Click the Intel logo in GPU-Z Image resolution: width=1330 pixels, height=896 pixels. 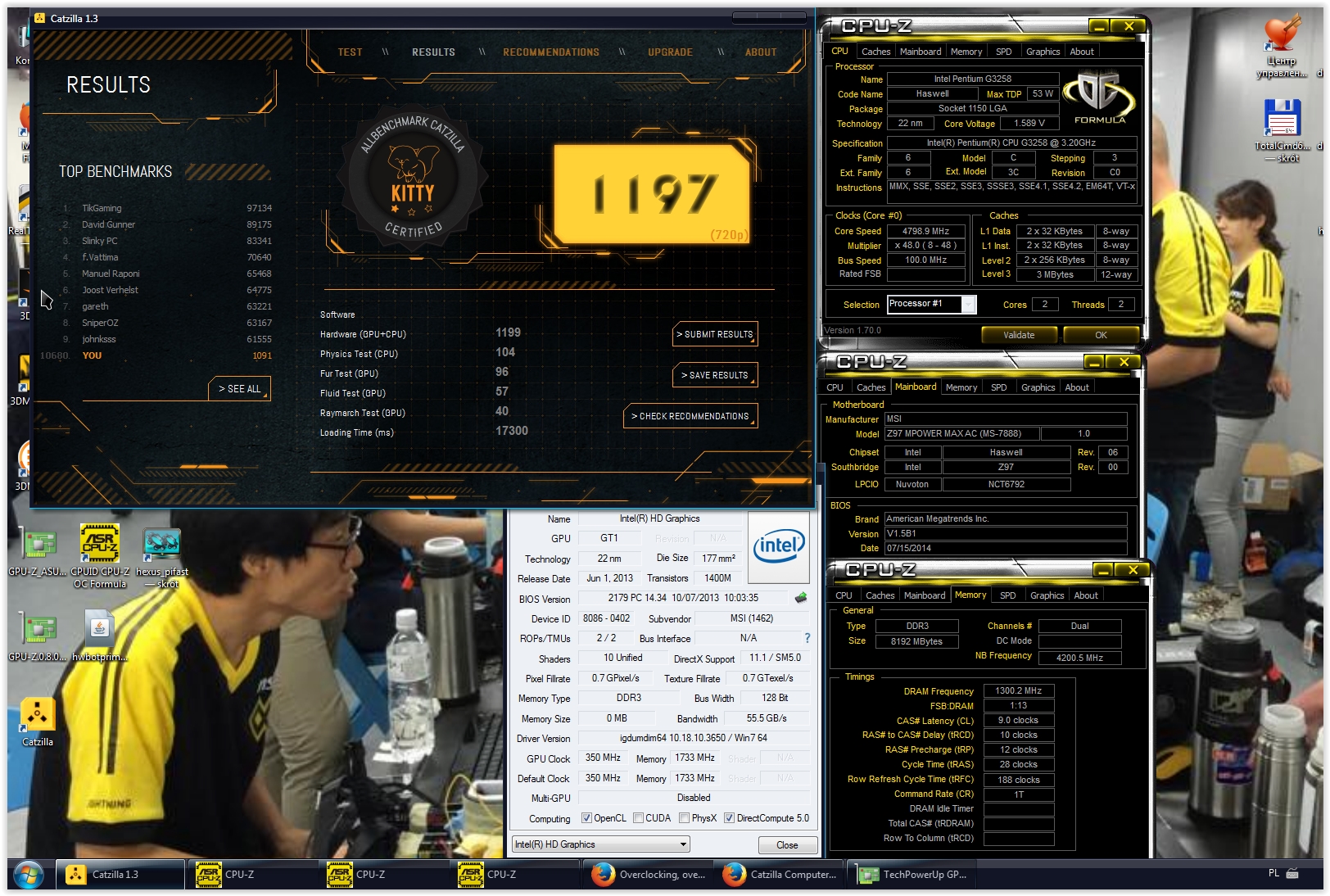point(779,546)
